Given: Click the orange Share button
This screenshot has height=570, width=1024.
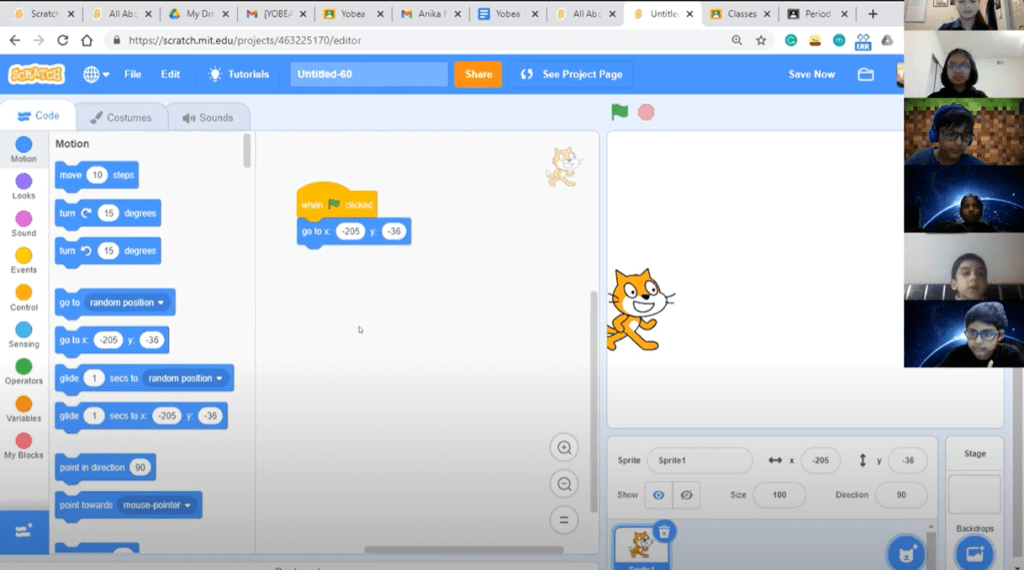Looking at the screenshot, I should pyautogui.click(x=478, y=74).
